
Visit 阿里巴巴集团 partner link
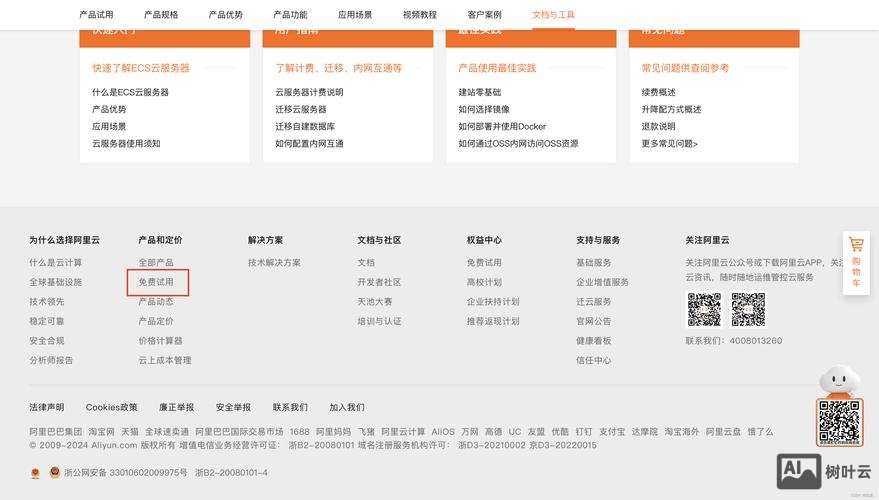click(x=55, y=432)
